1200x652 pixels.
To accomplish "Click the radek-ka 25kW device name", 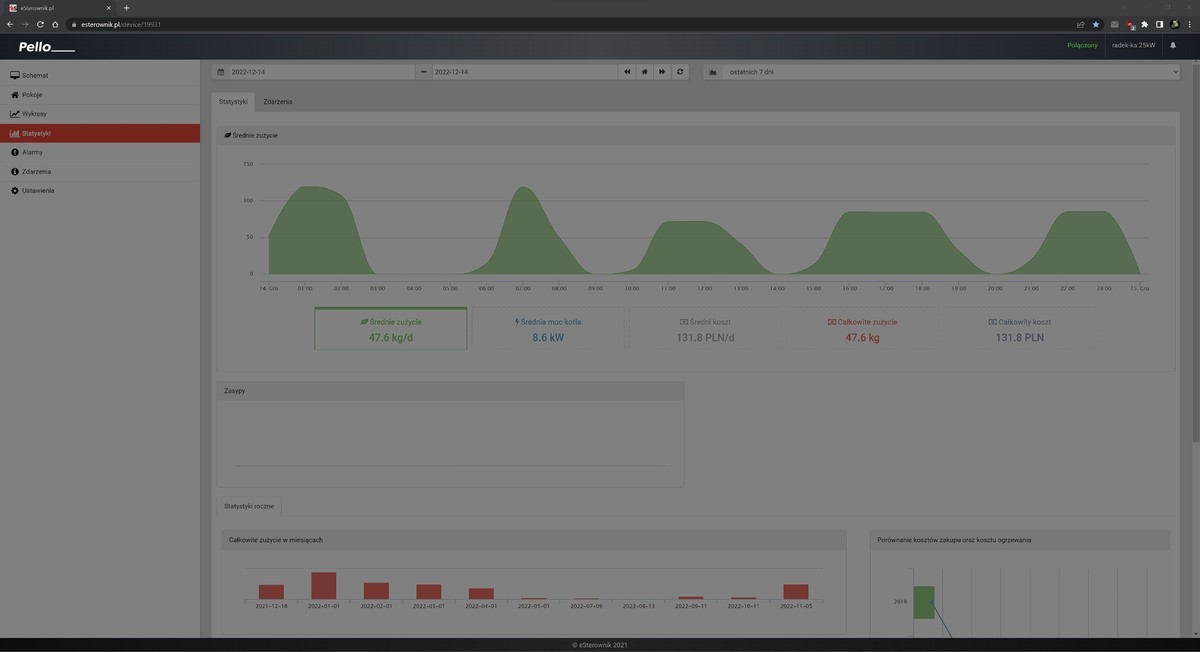I will coord(1133,45).
